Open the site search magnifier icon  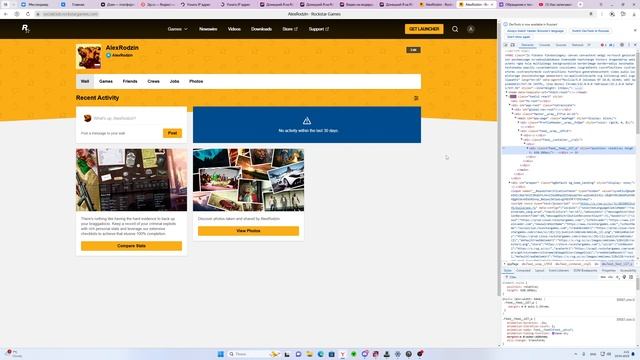455,29
